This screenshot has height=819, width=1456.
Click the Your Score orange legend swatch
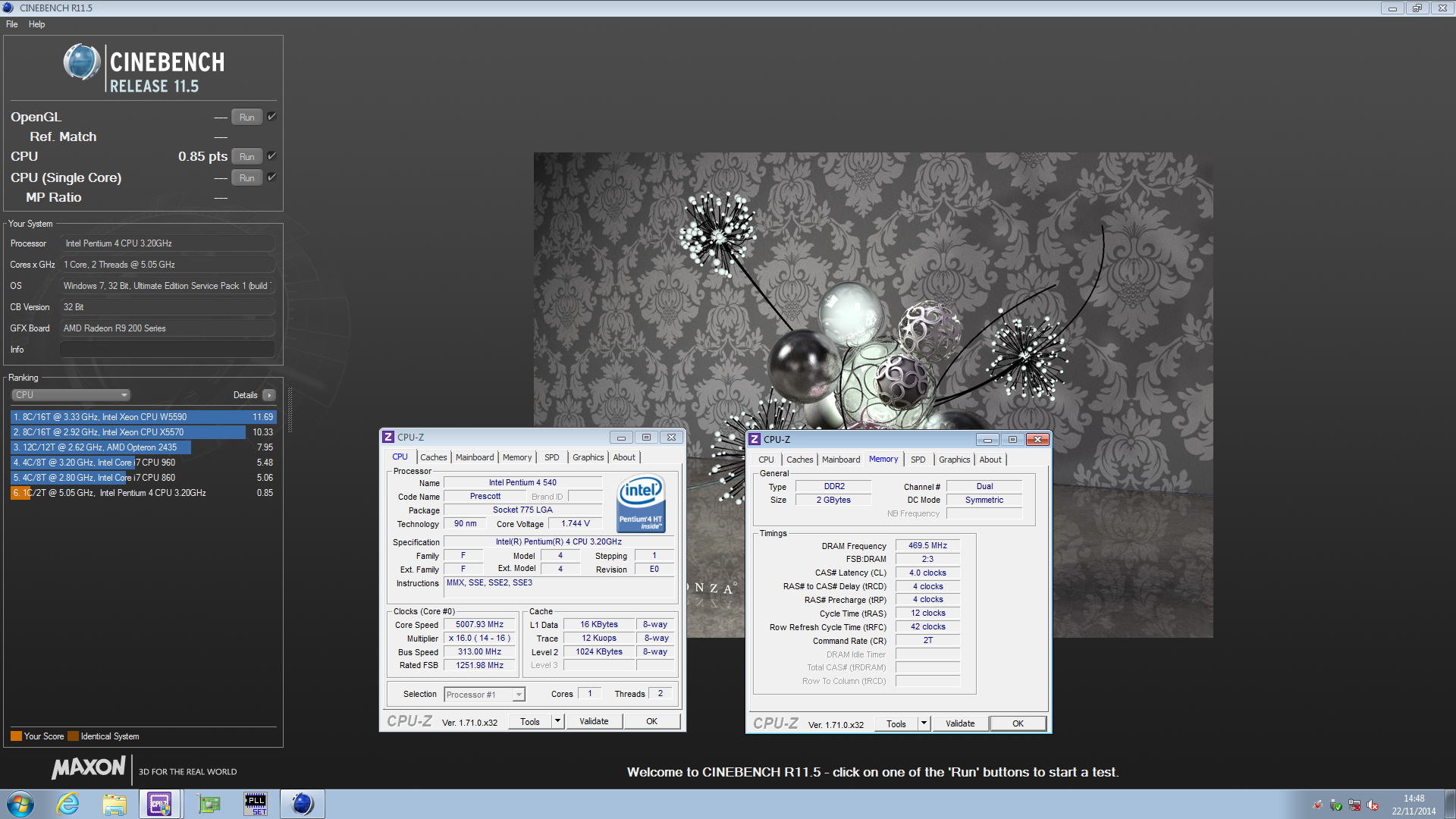point(16,736)
